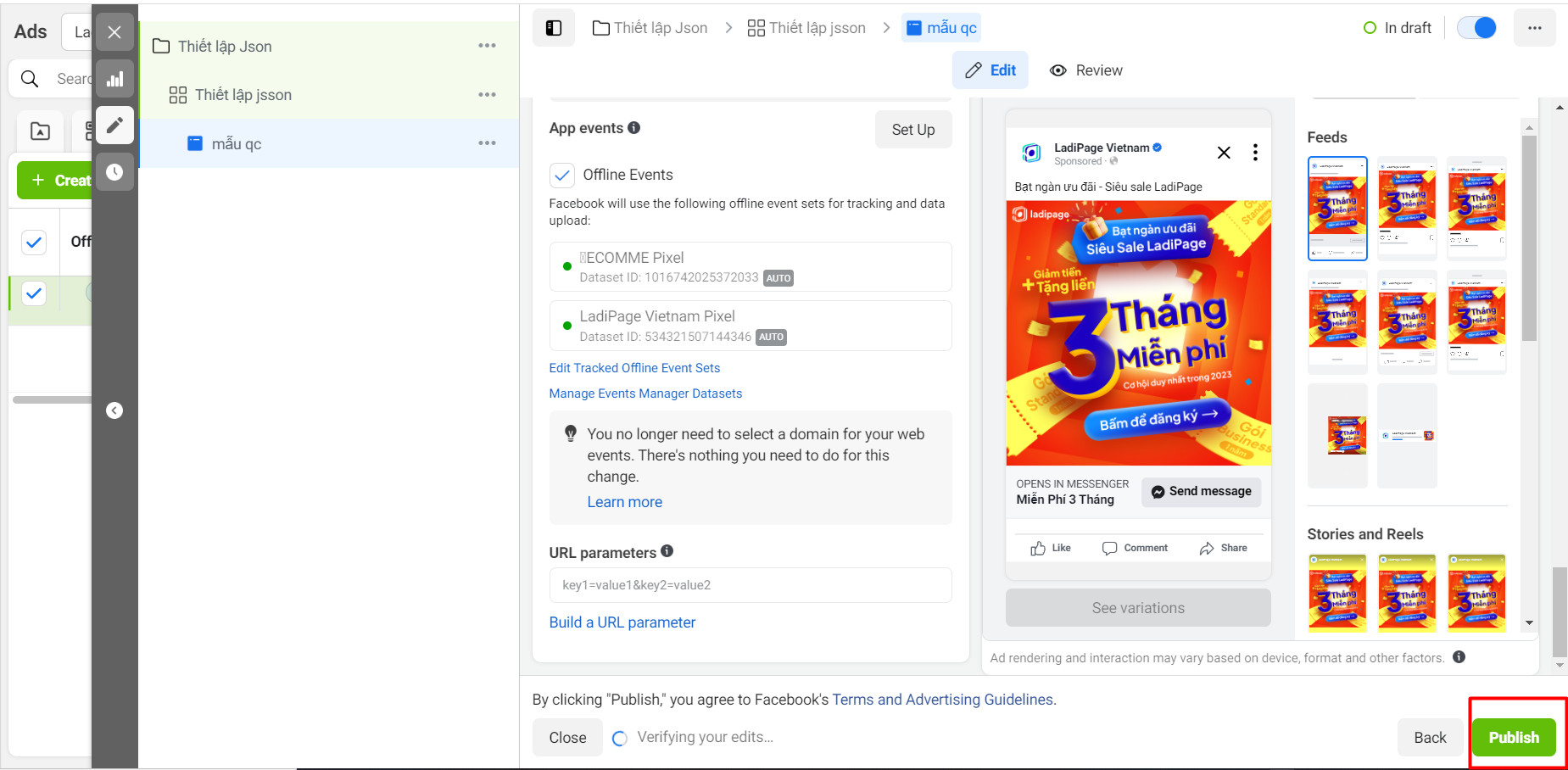This screenshot has height=770, width=1568.
Task: Switch to the Edit tab
Action: [990, 70]
